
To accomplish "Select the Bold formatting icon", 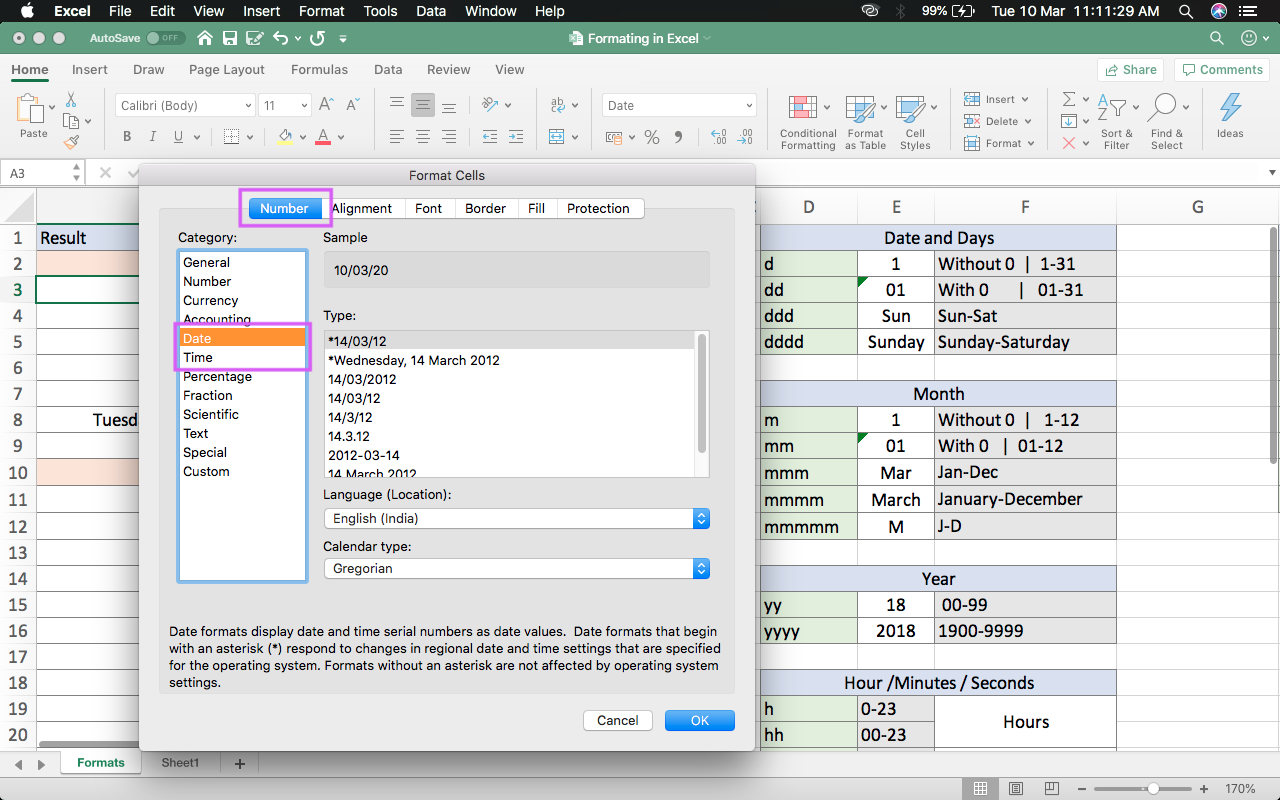I will pos(126,136).
